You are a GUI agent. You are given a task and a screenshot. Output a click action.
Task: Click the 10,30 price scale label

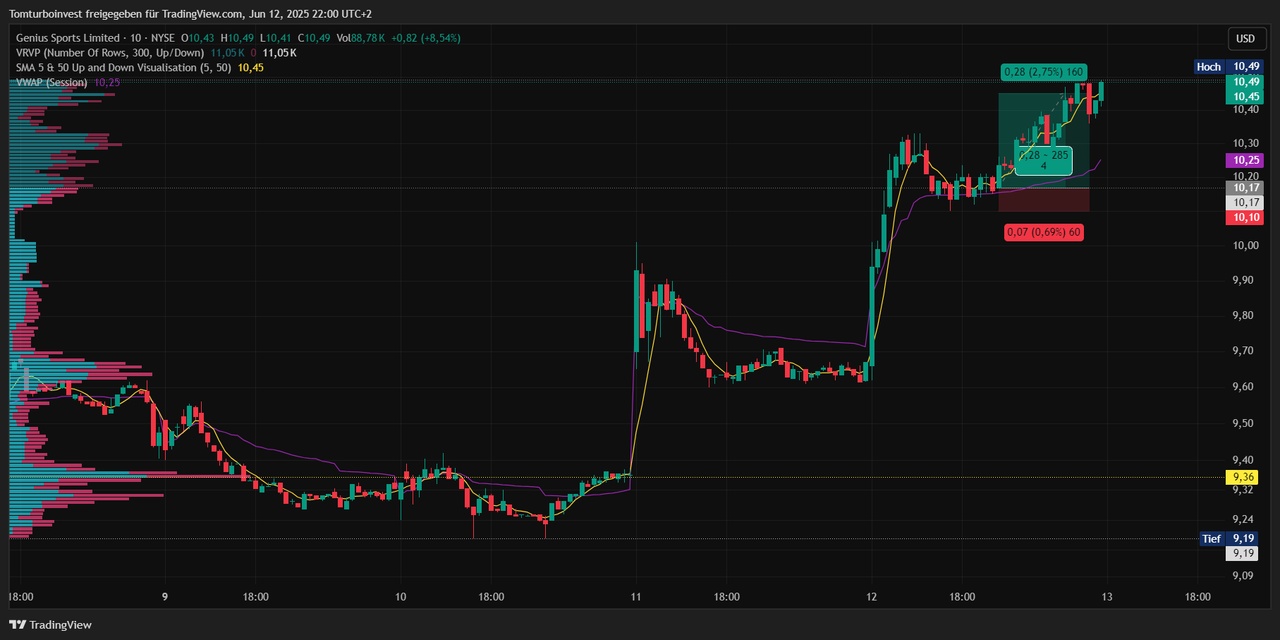[x=1246, y=143]
